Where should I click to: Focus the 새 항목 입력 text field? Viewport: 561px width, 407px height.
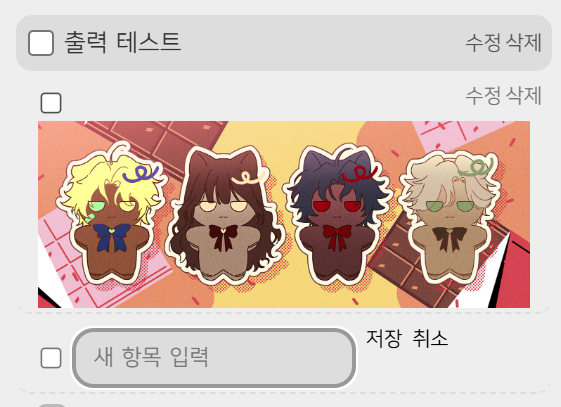point(214,358)
